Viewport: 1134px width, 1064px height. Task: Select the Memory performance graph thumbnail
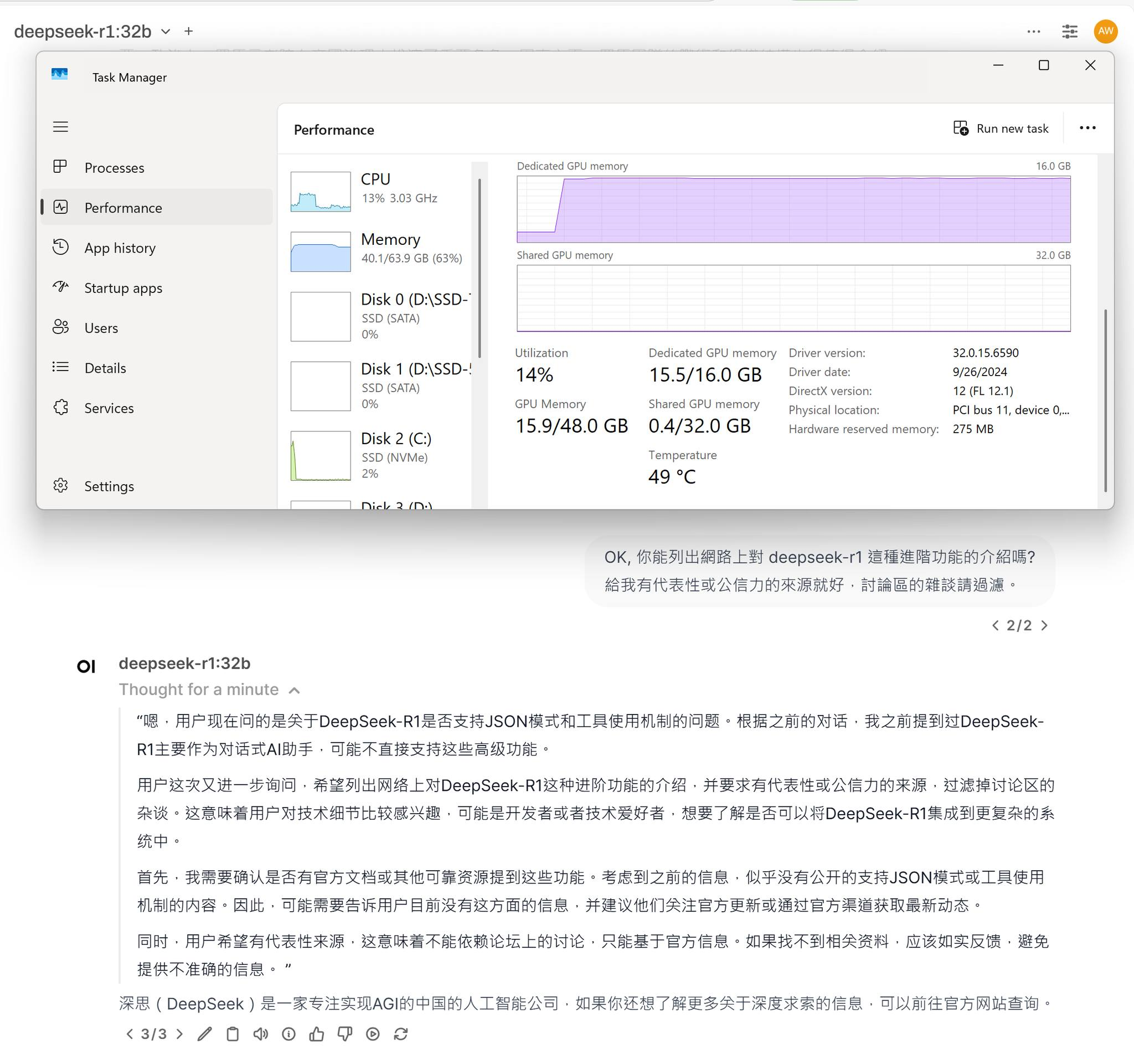tap(321, 251)
